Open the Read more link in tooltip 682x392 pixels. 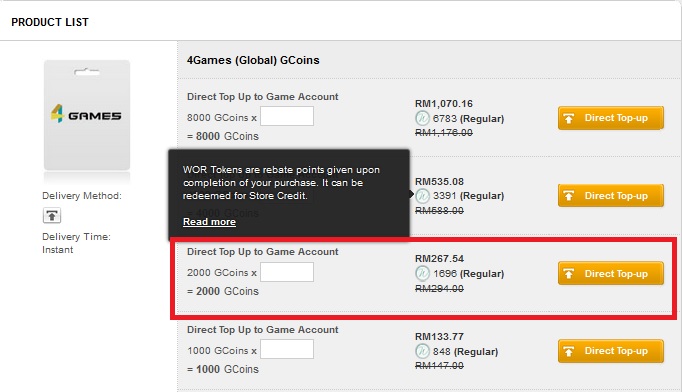click(x=209, y=222)
